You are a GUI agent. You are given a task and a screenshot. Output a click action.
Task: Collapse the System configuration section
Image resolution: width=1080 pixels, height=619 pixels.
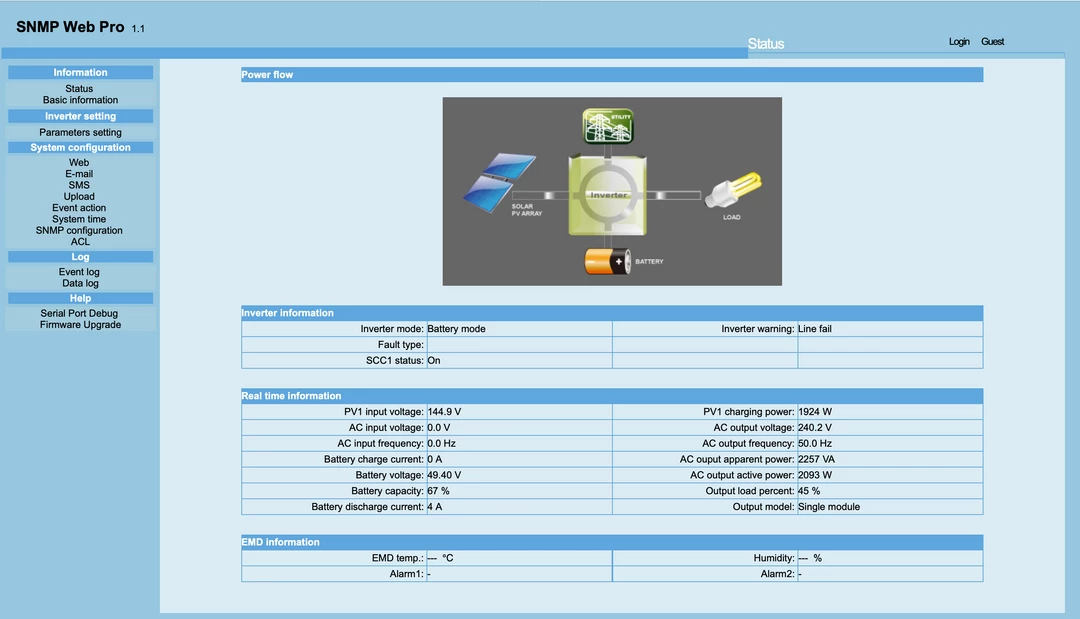point(80,147)
